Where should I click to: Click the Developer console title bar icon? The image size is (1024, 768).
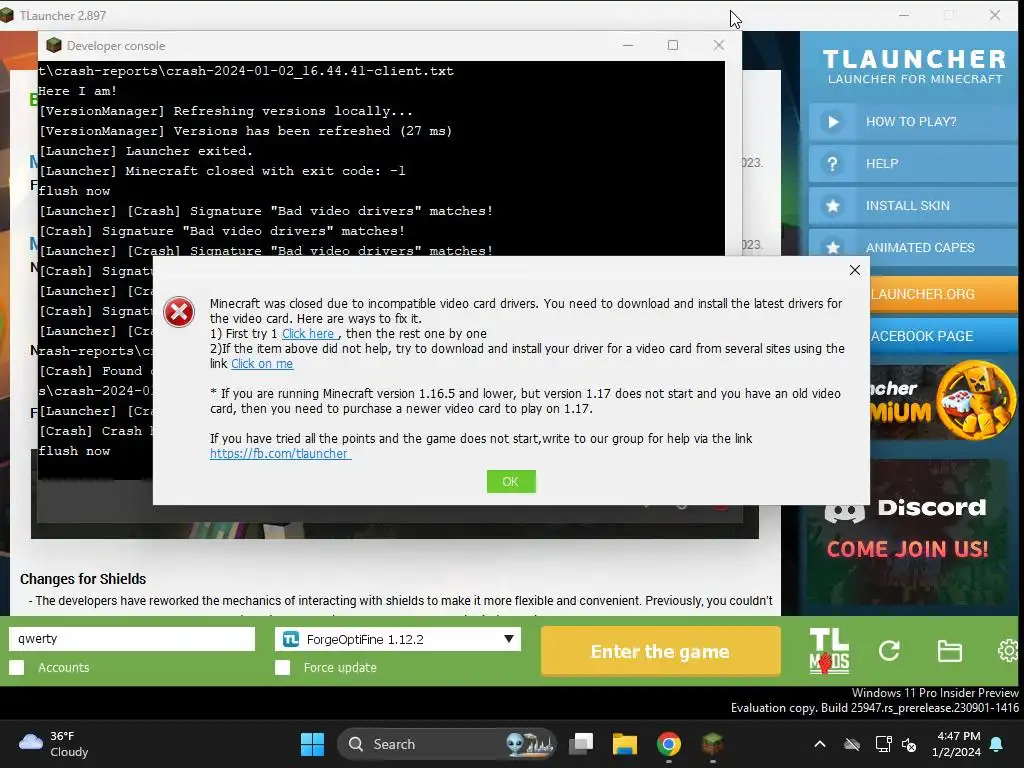[x=54, y=45]
